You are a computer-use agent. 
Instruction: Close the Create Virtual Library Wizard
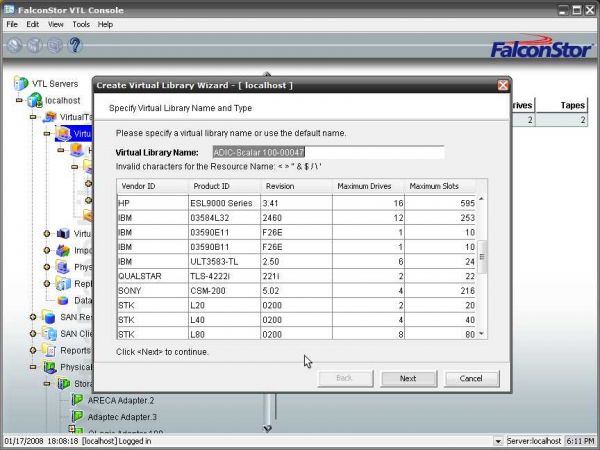[502, 85]
